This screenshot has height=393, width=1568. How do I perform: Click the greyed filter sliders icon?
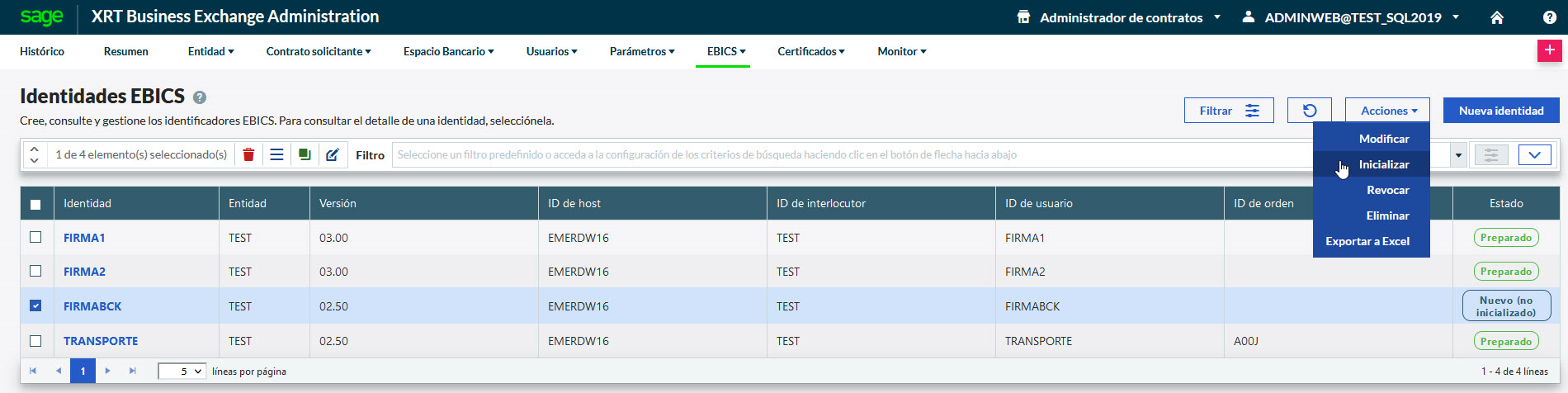[x=1491, y=154]
